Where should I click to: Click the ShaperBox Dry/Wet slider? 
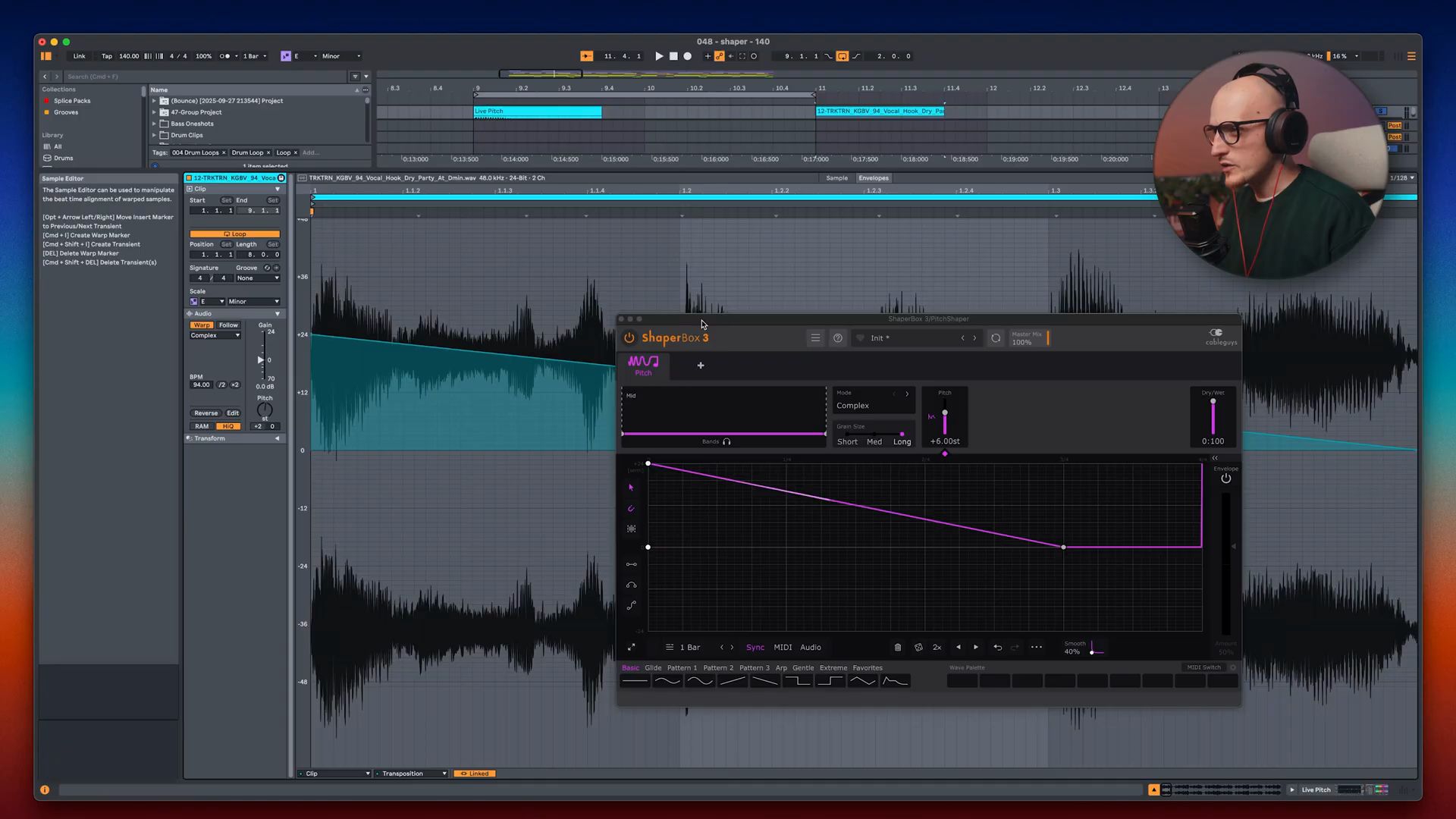click(x=1213, y=417)
